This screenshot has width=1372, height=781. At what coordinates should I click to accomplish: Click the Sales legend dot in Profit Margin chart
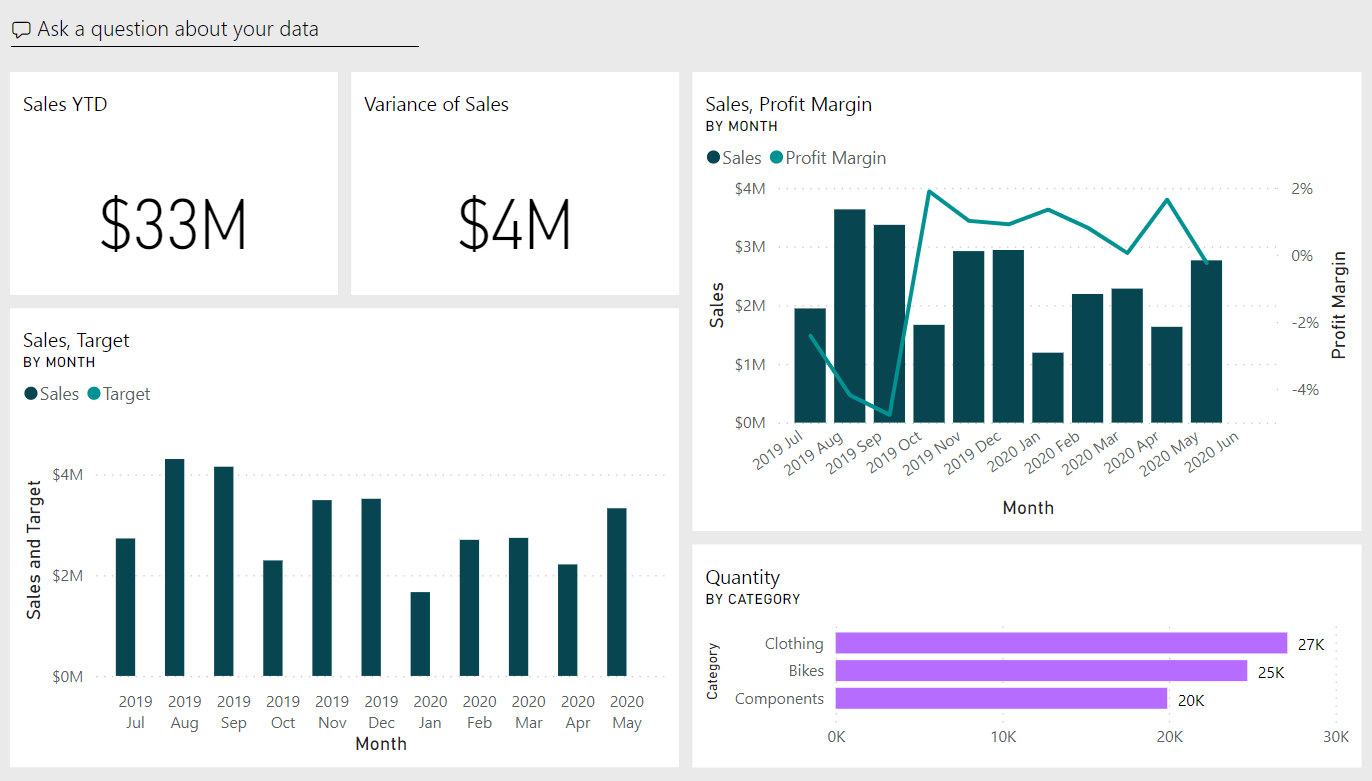[x=713, y=158]
